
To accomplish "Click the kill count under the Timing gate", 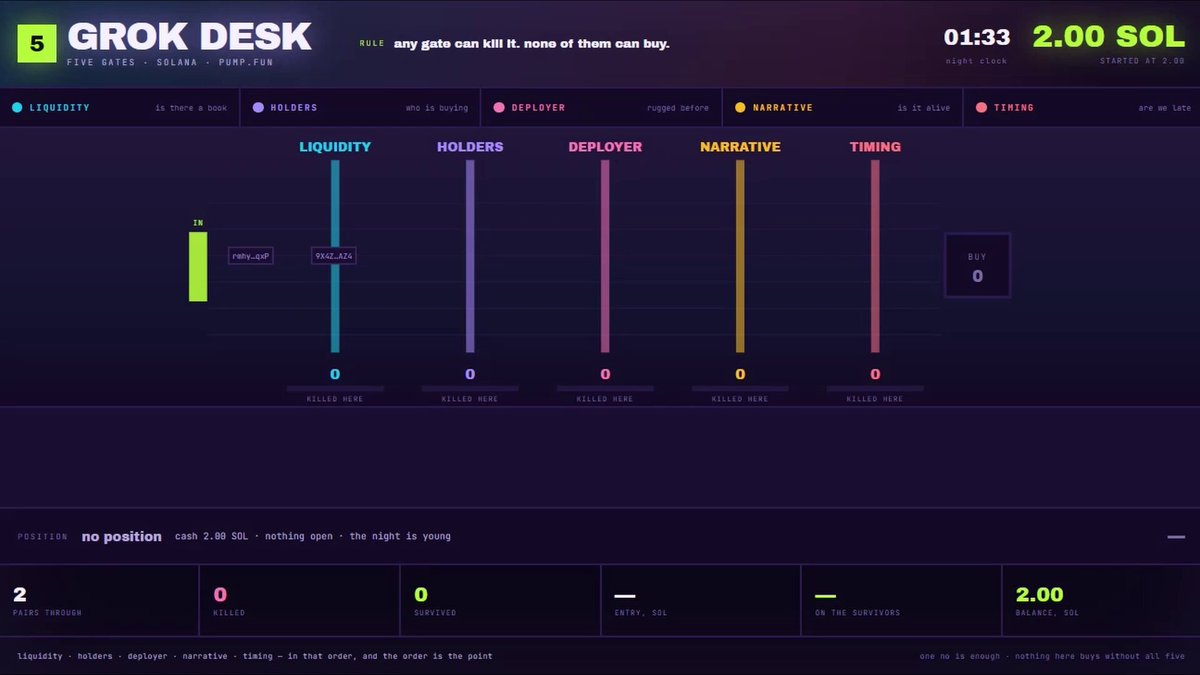I will [x=875, y=374].
